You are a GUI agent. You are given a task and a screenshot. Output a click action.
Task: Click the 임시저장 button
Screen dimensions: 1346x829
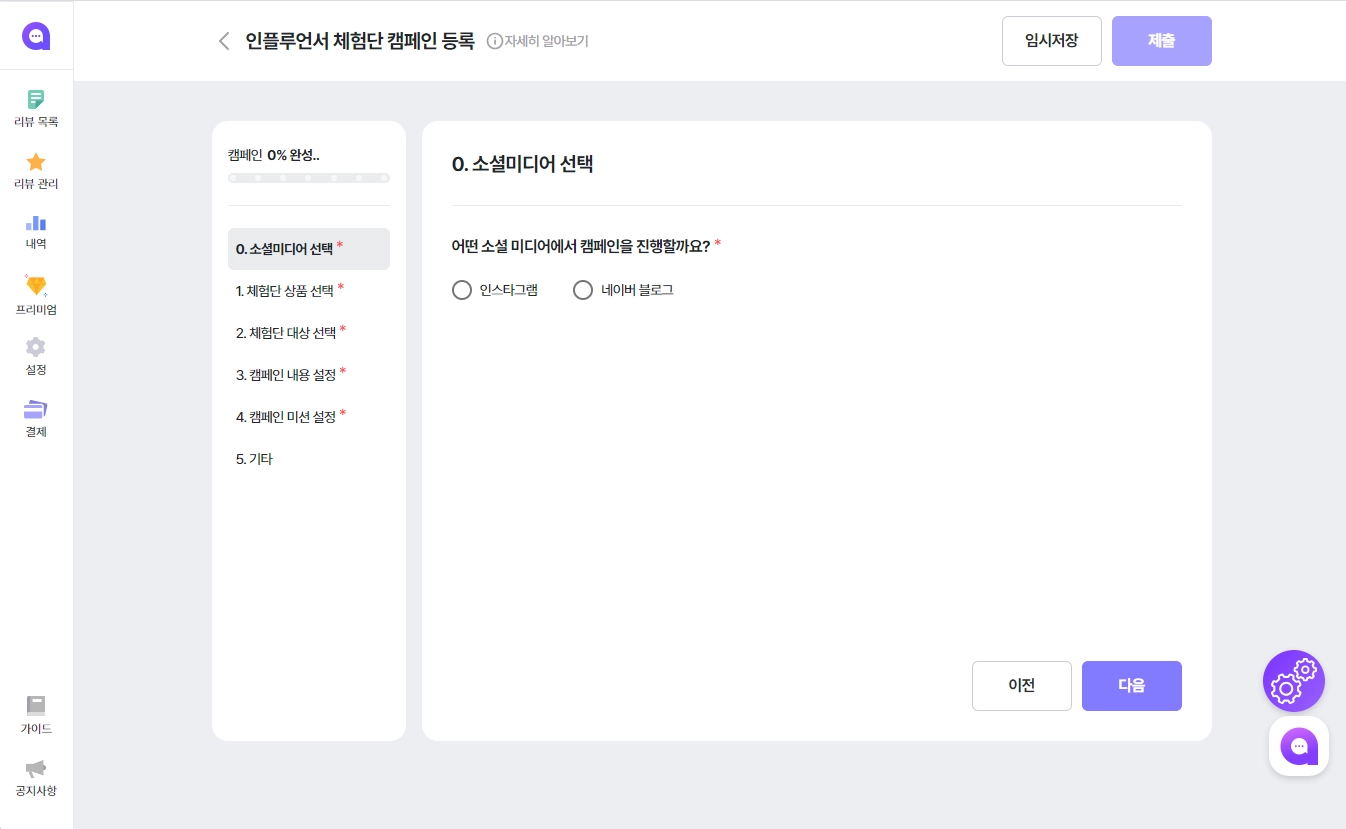1051,41
